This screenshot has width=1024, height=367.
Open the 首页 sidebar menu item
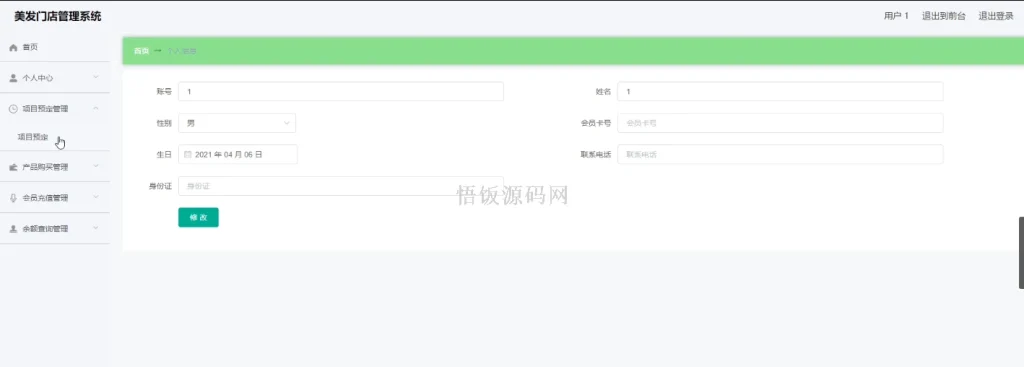click(x=55, y=47)
